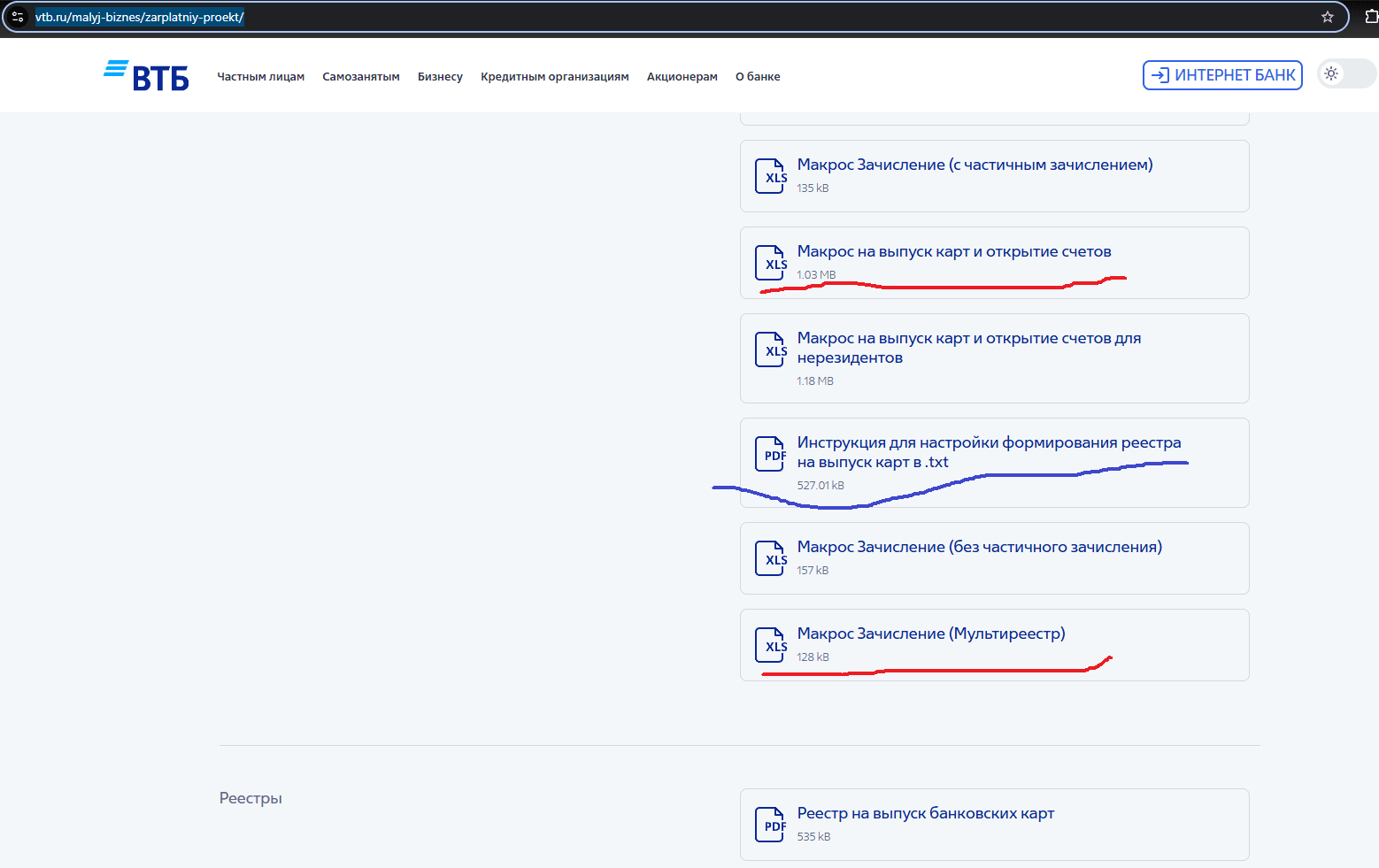Image resolution: width=1379 pixels, height=868 pixels.
Task: Click PDF icon for Реестр на выпуск банковских карт
Action: (770, 825)
